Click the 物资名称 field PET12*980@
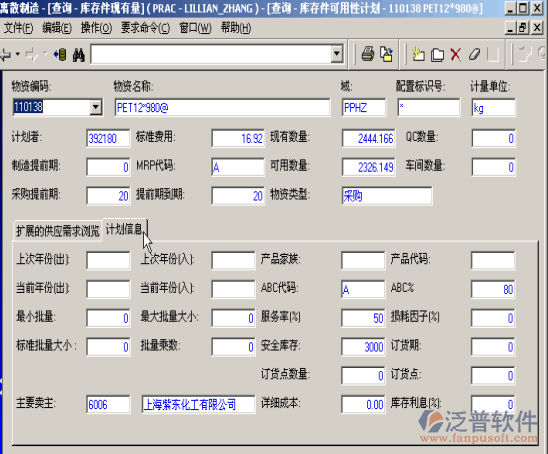The width and height of the screenshot is (548, 454). [222, 107]
